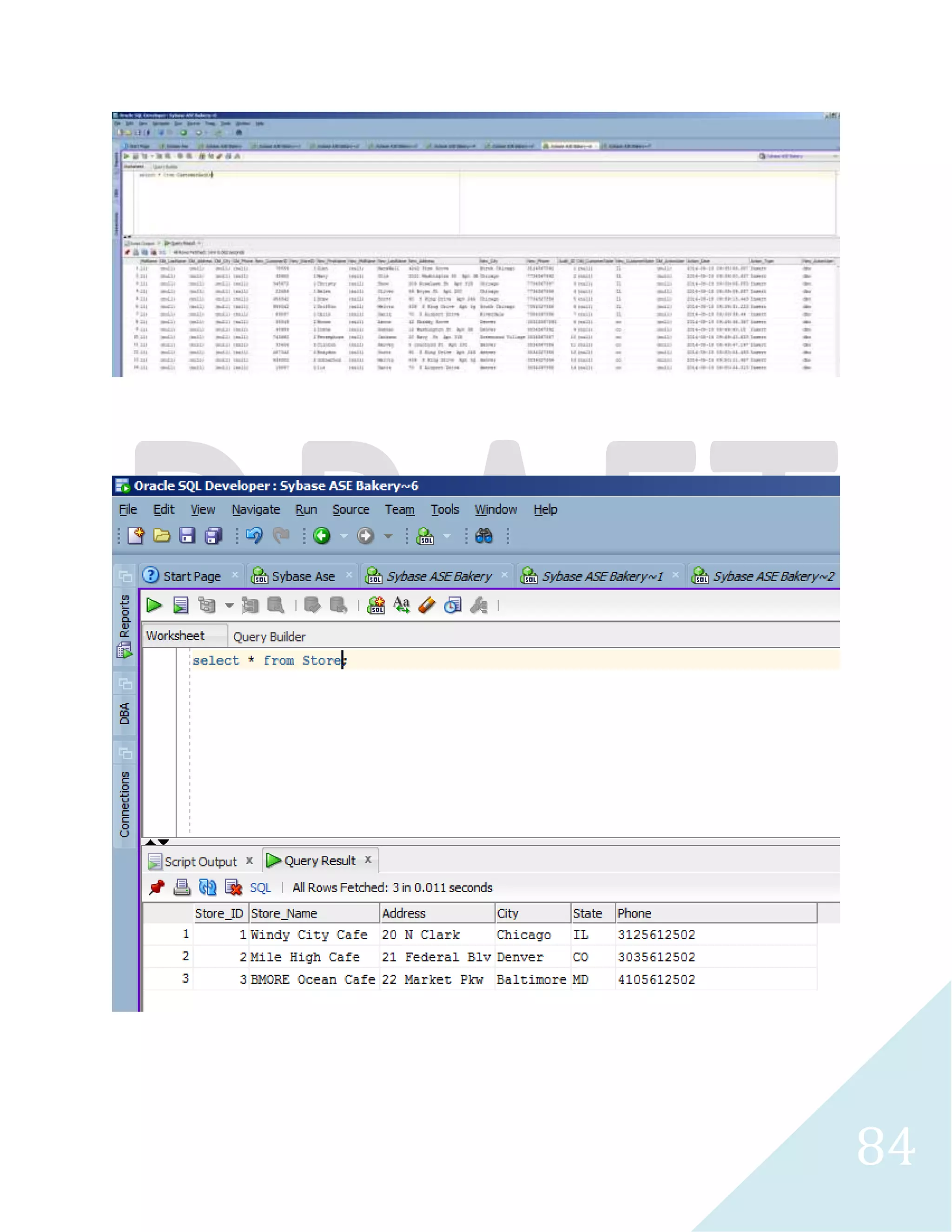
Task: Expand the SQL Worksheet connection dropdown arrow
Action: click(x=447, y=536)
